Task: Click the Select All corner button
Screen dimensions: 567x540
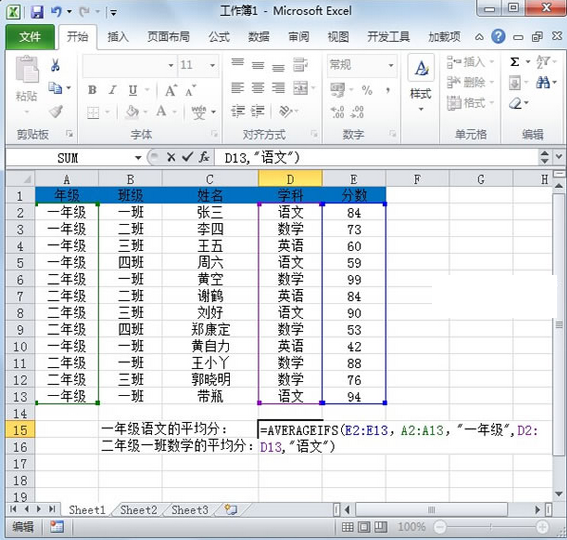Action: [20, 179]
